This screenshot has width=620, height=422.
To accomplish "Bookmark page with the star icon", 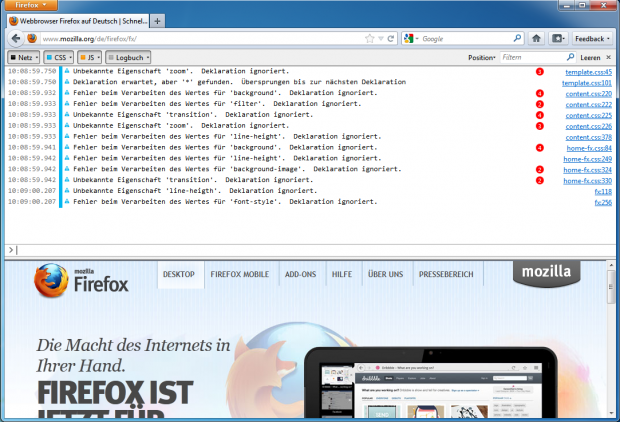I will tap(369, 38).
